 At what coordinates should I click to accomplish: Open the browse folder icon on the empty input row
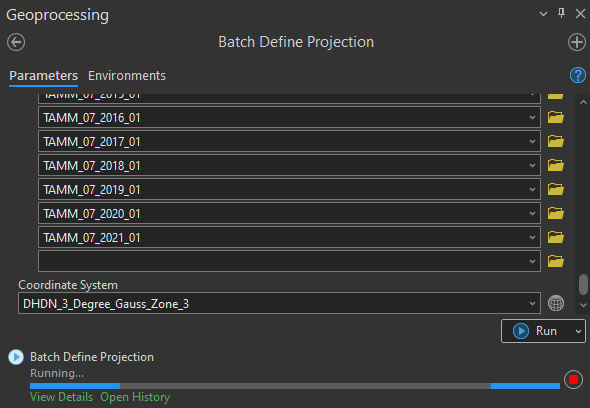point(556,261)
